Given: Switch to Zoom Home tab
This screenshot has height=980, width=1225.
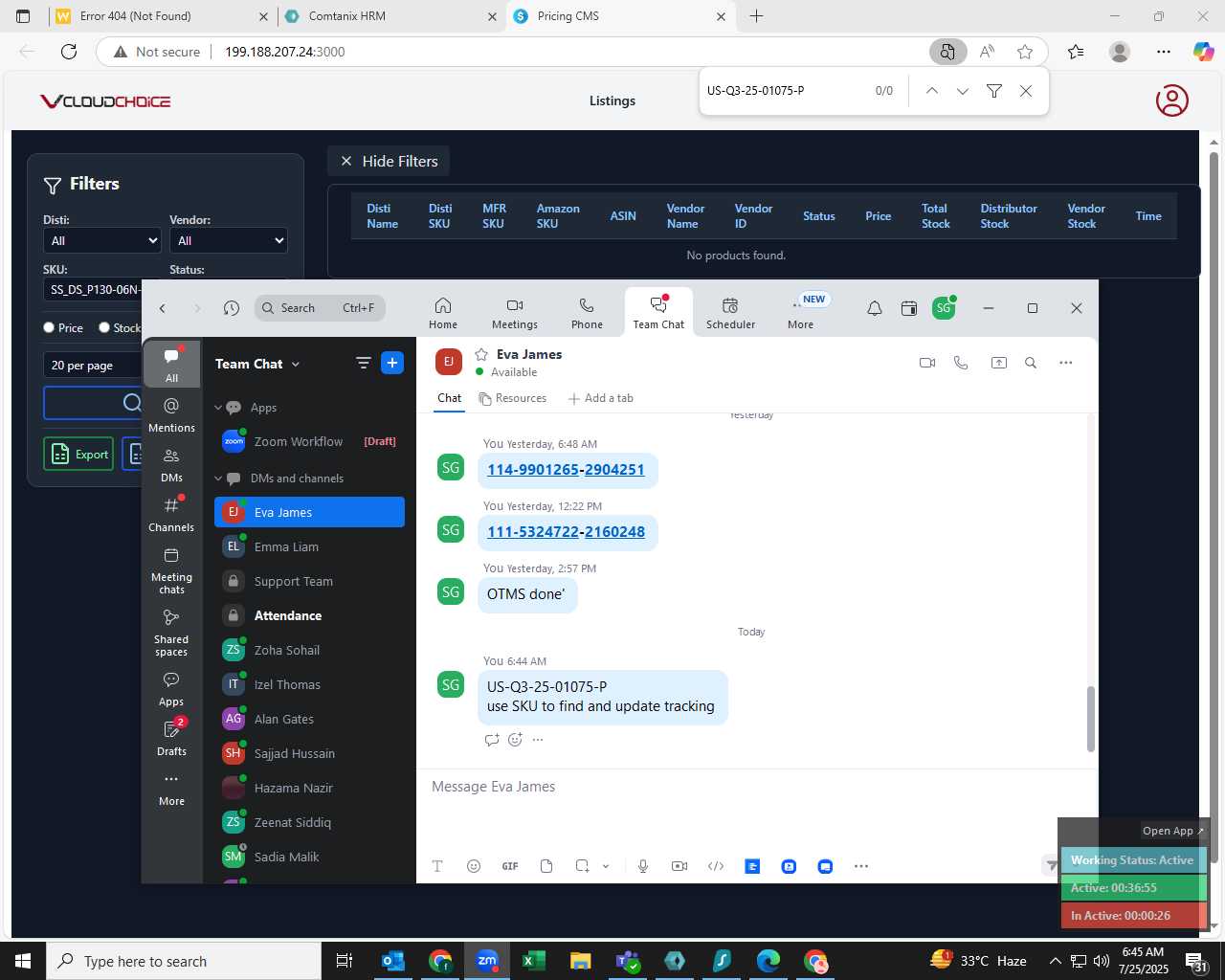Looking at the screenshot, I should [x=443, y=313].
